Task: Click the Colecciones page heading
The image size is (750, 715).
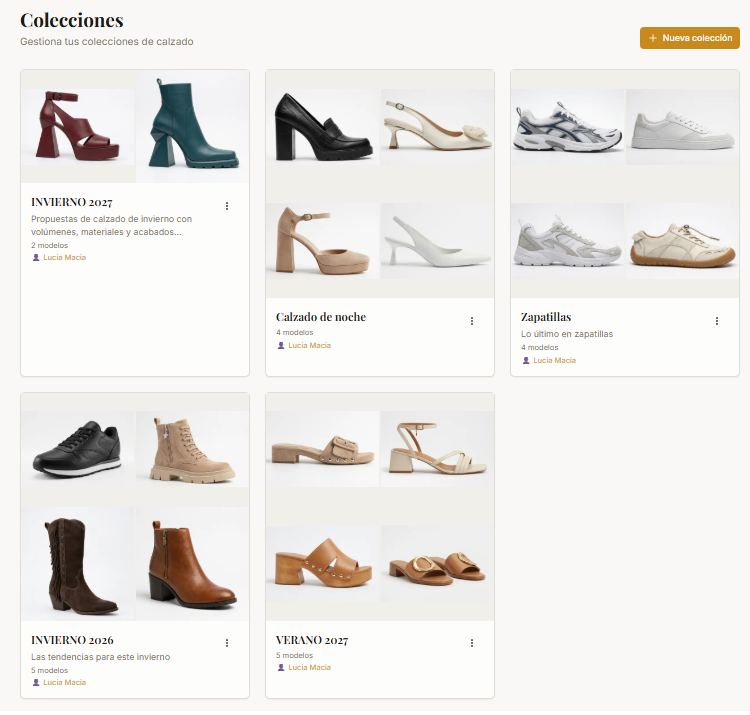Action: (72, 20)
